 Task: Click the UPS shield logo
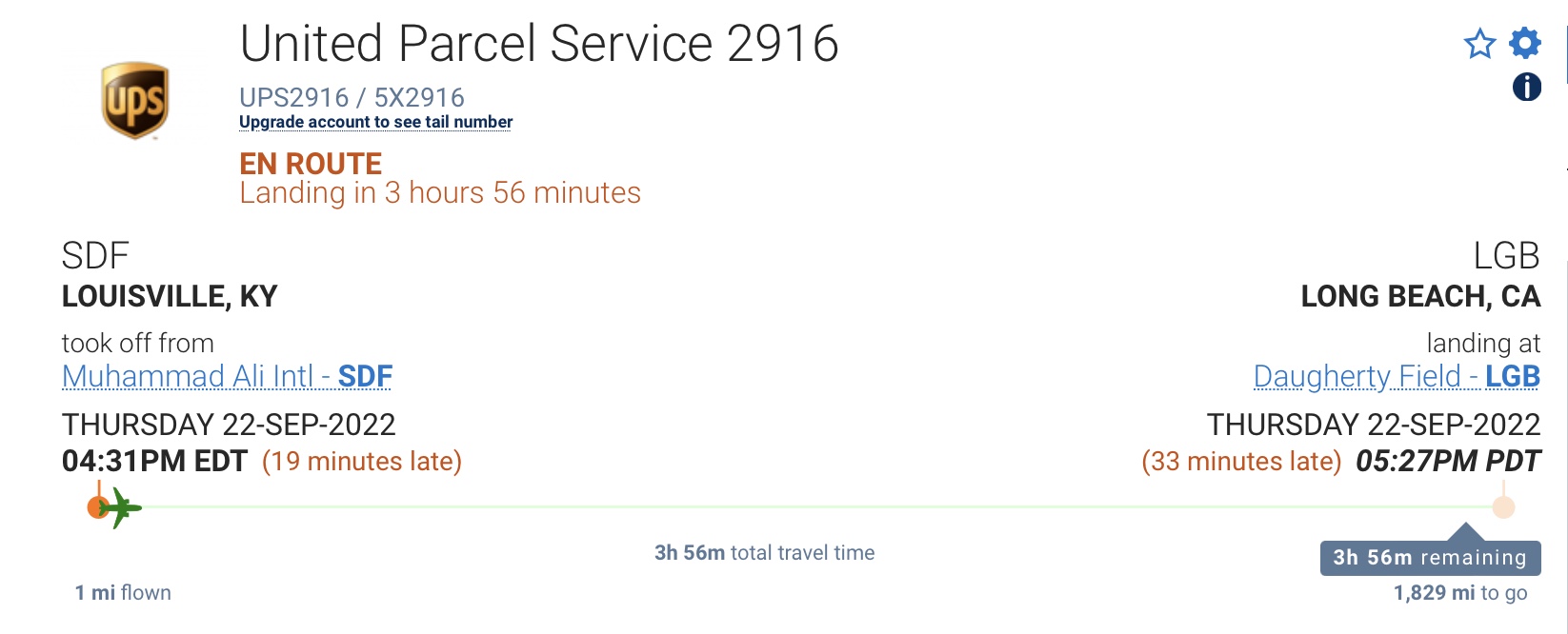click(135, 101)
